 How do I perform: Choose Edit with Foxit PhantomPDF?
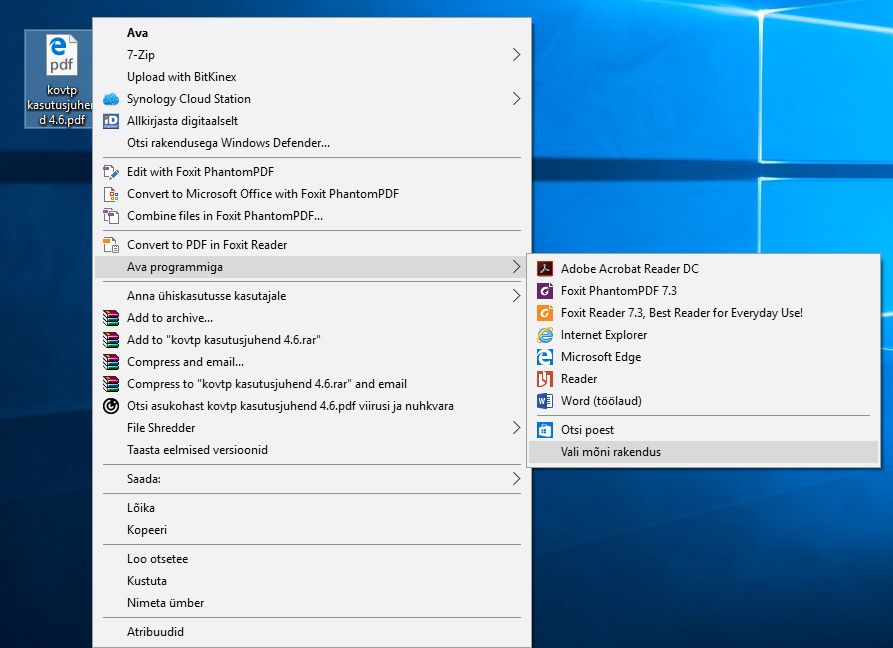[x=312, y=172]
